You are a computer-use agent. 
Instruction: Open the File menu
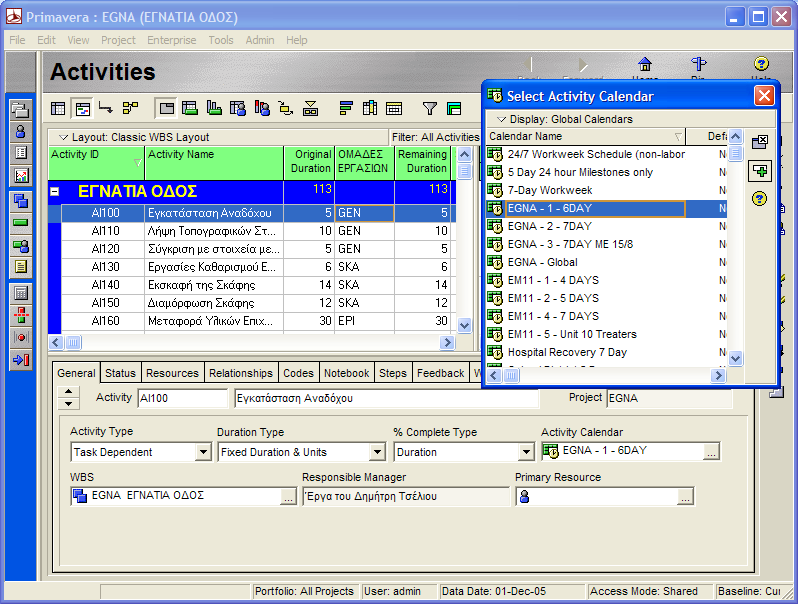coord(17,40)
